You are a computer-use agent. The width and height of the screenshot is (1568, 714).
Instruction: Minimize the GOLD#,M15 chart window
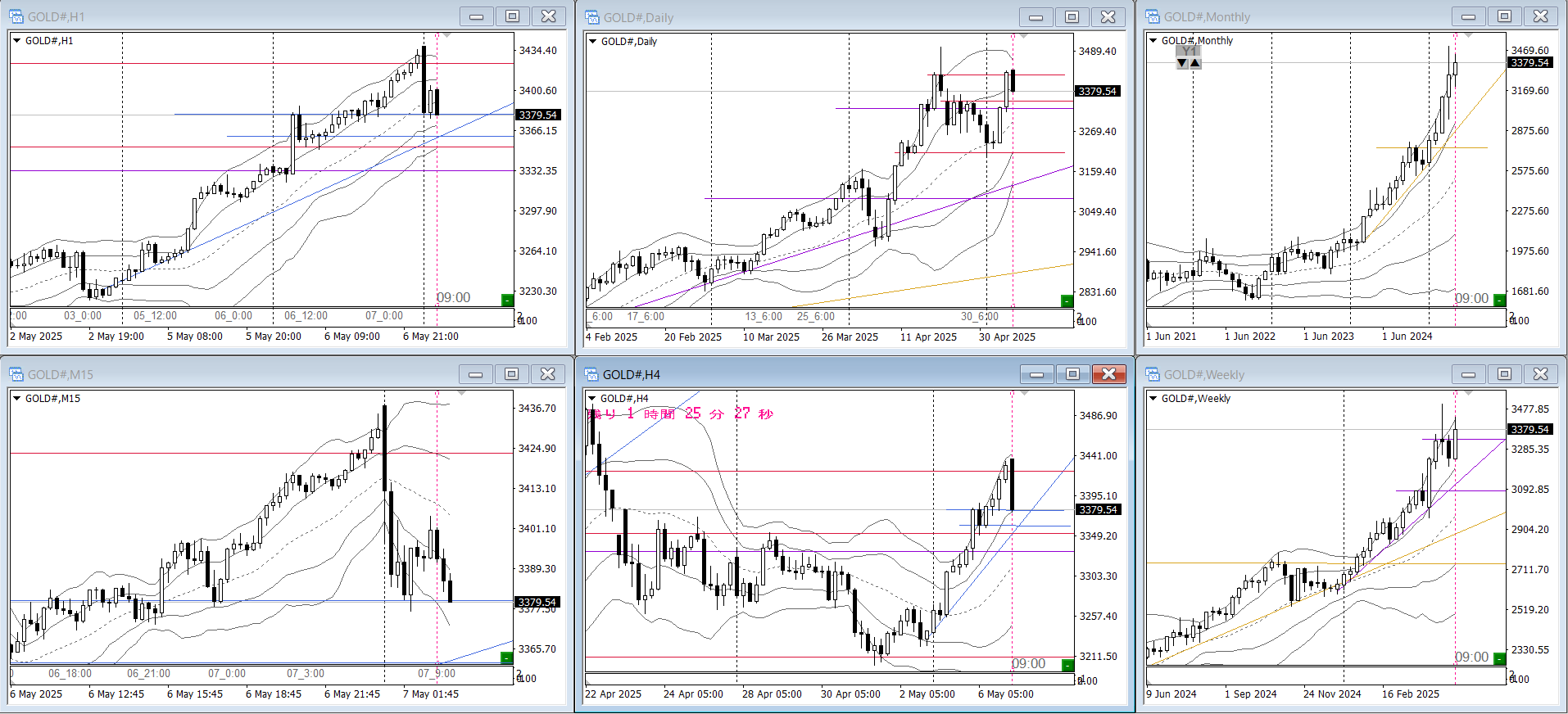point(476,374)
